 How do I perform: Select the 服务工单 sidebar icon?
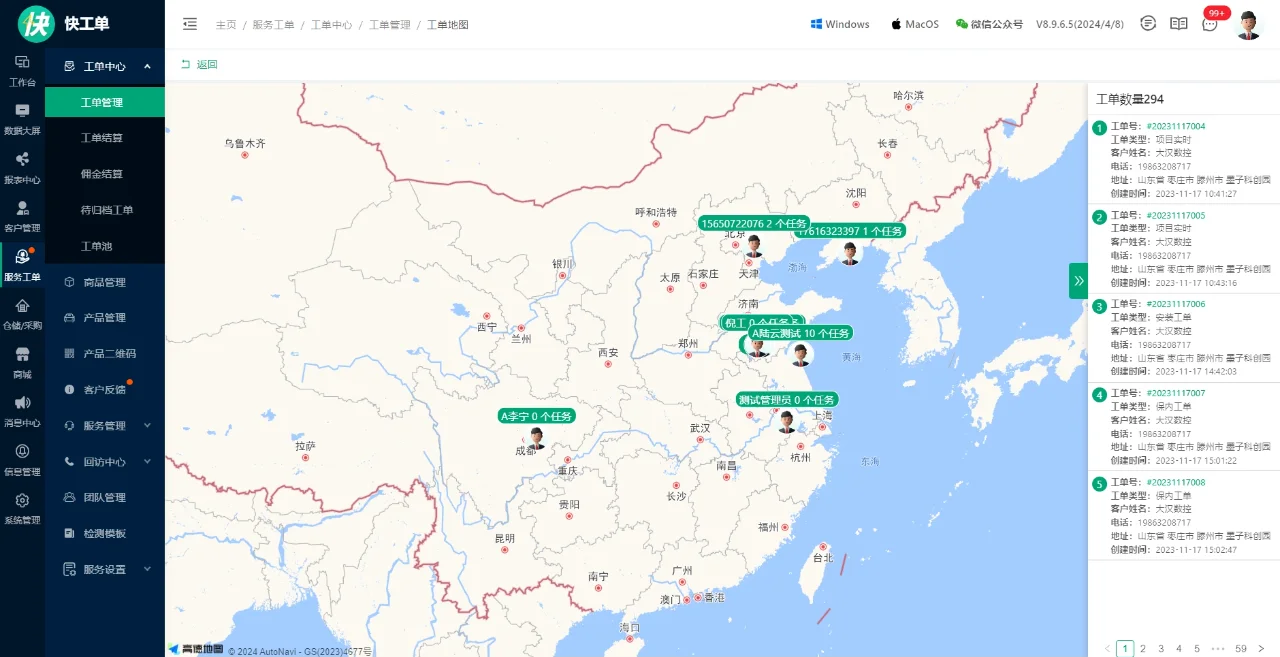(22, 262)
